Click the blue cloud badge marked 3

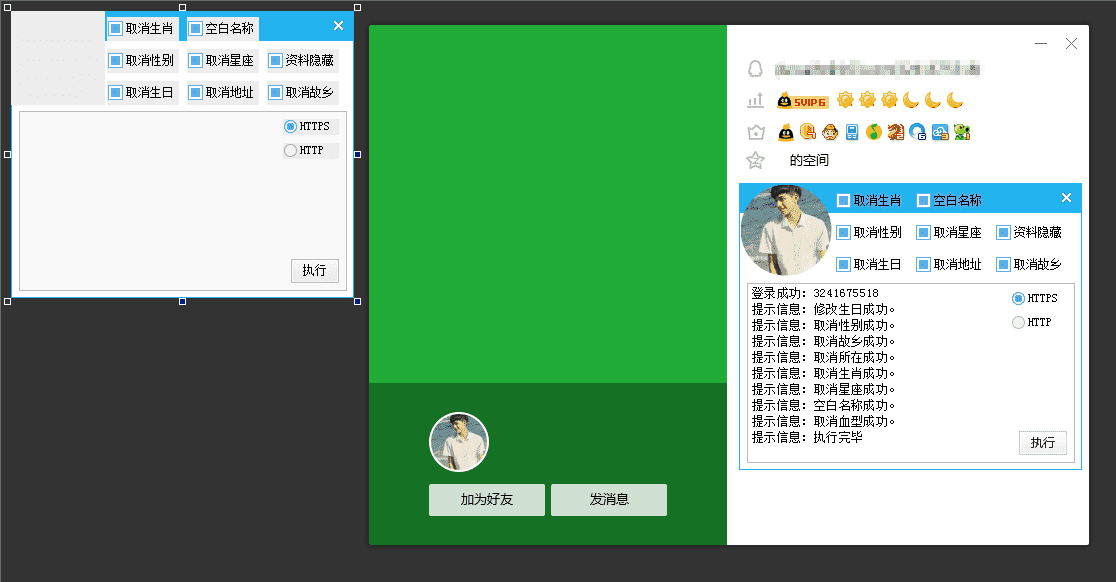(940, 132)
